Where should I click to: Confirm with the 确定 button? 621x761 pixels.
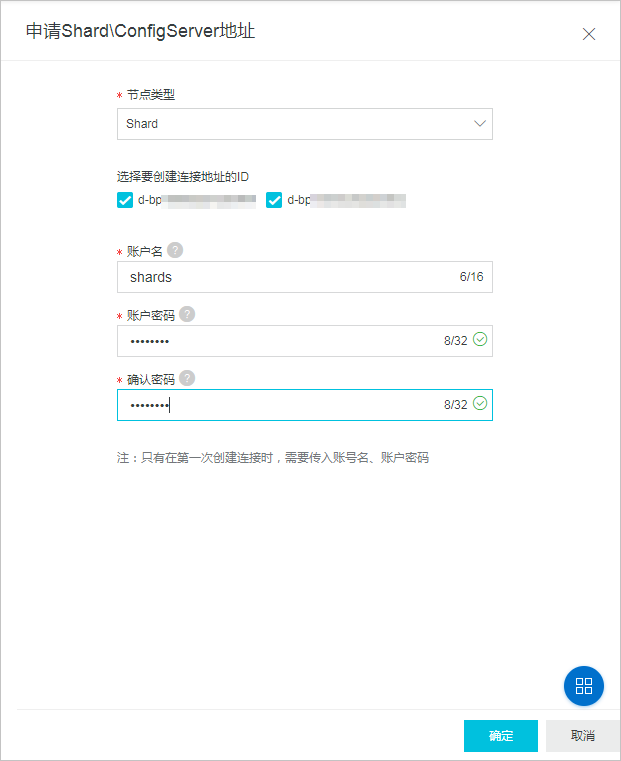coord(501,736)
